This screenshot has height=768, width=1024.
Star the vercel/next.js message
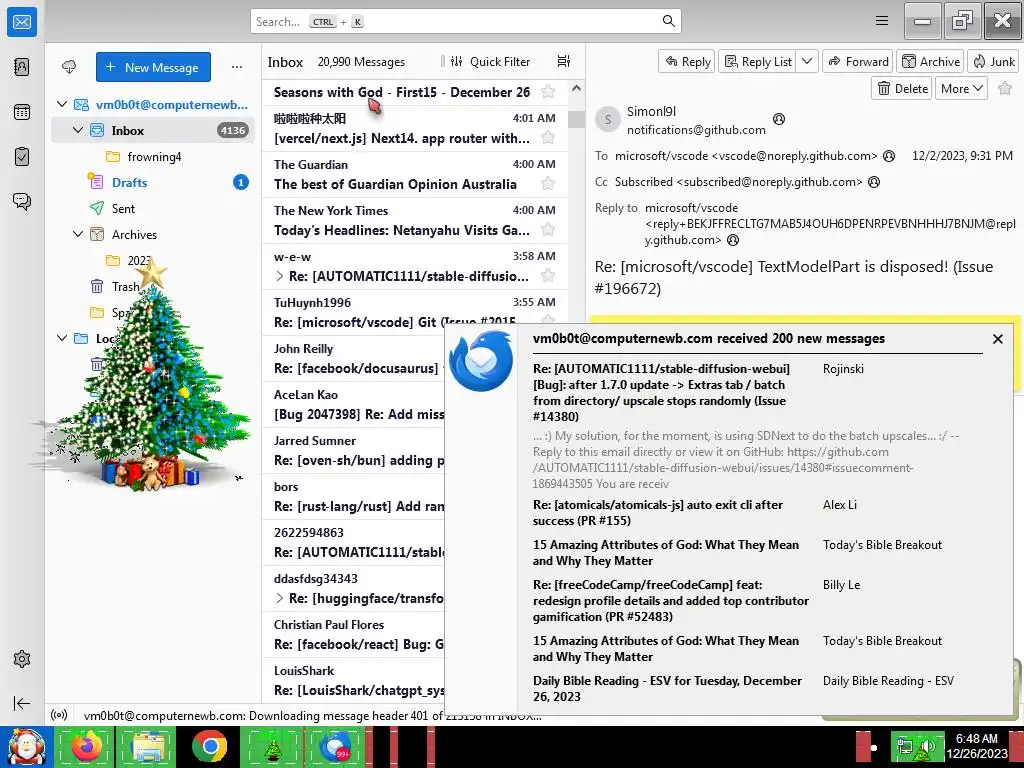(548, 138)
